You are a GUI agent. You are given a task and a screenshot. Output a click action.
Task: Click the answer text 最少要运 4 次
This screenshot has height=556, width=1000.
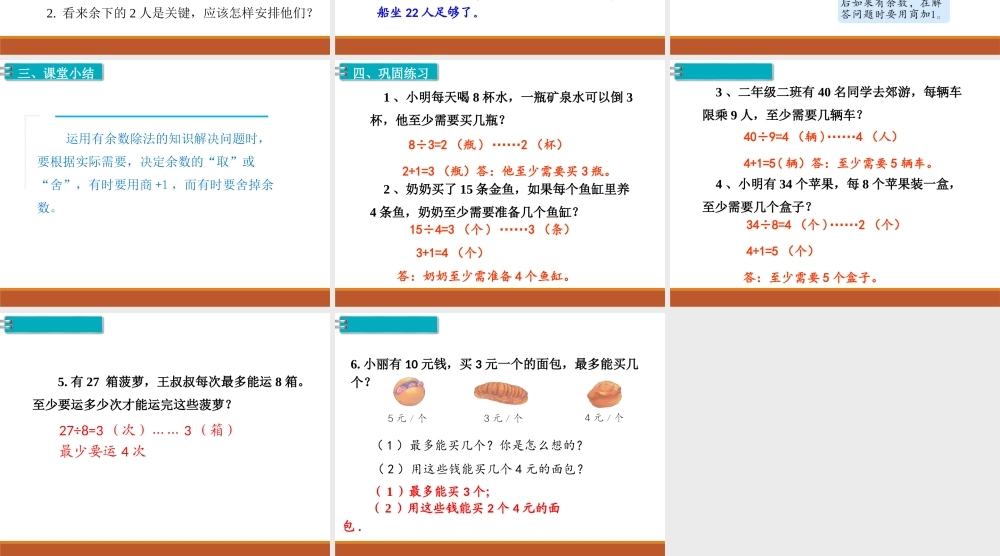tap(103, 451)
